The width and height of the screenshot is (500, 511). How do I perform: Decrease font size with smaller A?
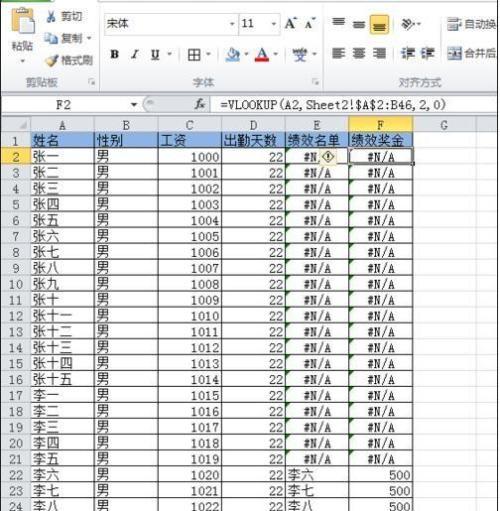coord(310,24)
